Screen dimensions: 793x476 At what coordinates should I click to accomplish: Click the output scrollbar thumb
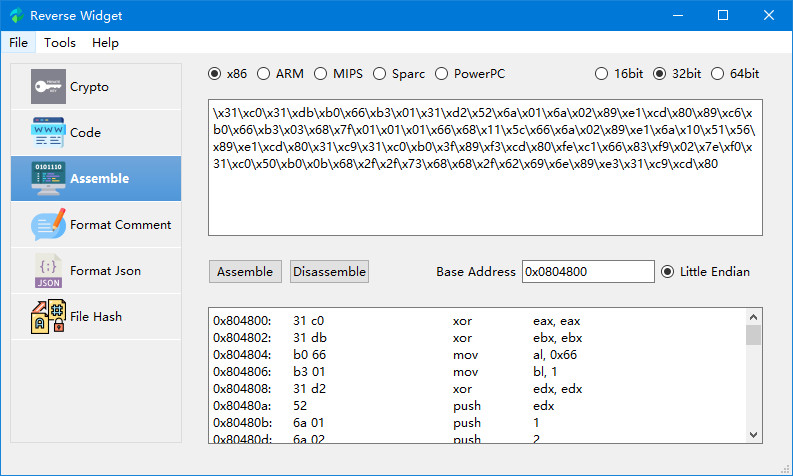754,335
